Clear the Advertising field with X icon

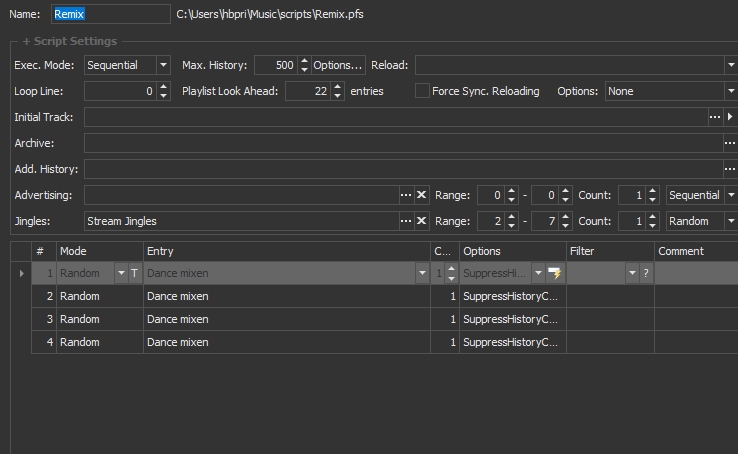point(421,195)
